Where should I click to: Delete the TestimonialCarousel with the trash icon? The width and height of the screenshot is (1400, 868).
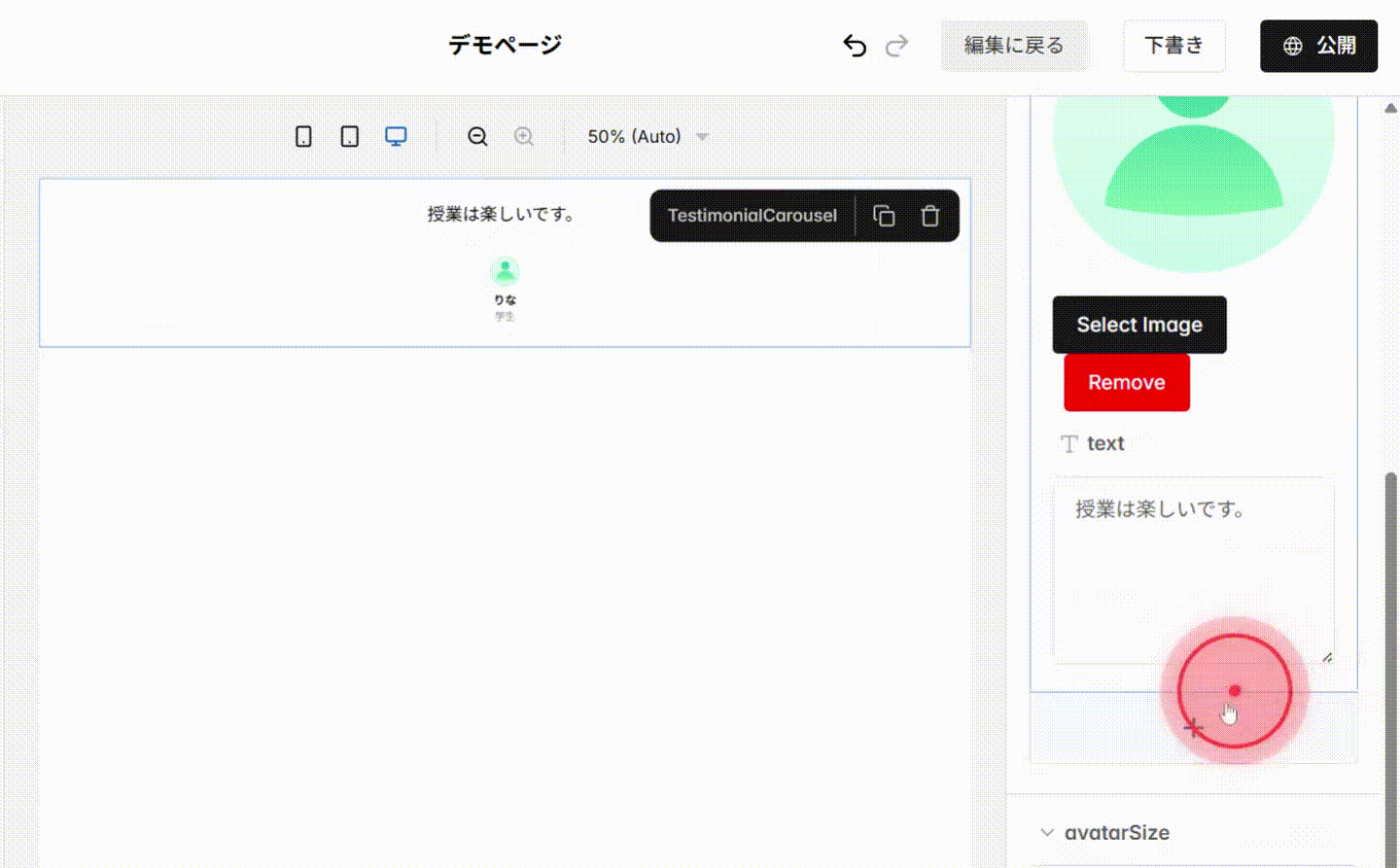coord(929,215)
